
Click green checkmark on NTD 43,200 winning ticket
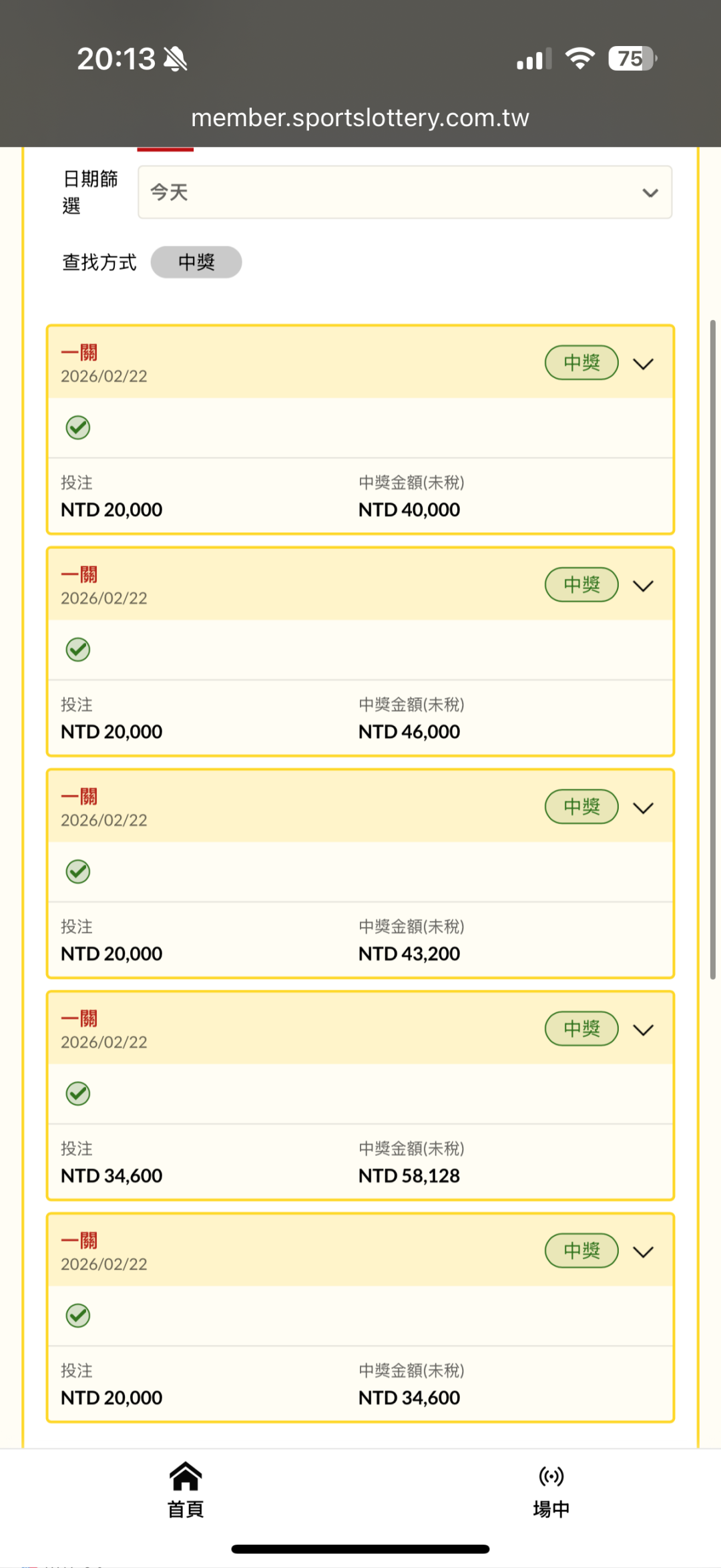pyautogui.click(x=78, y=871)
